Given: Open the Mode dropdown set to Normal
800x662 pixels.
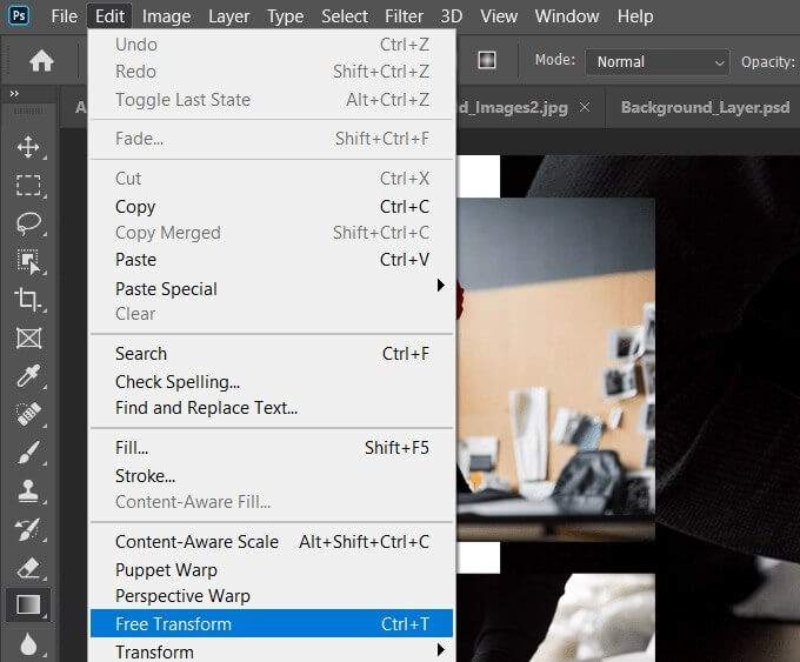Looking at the screenshot, I should click(657, 61).
